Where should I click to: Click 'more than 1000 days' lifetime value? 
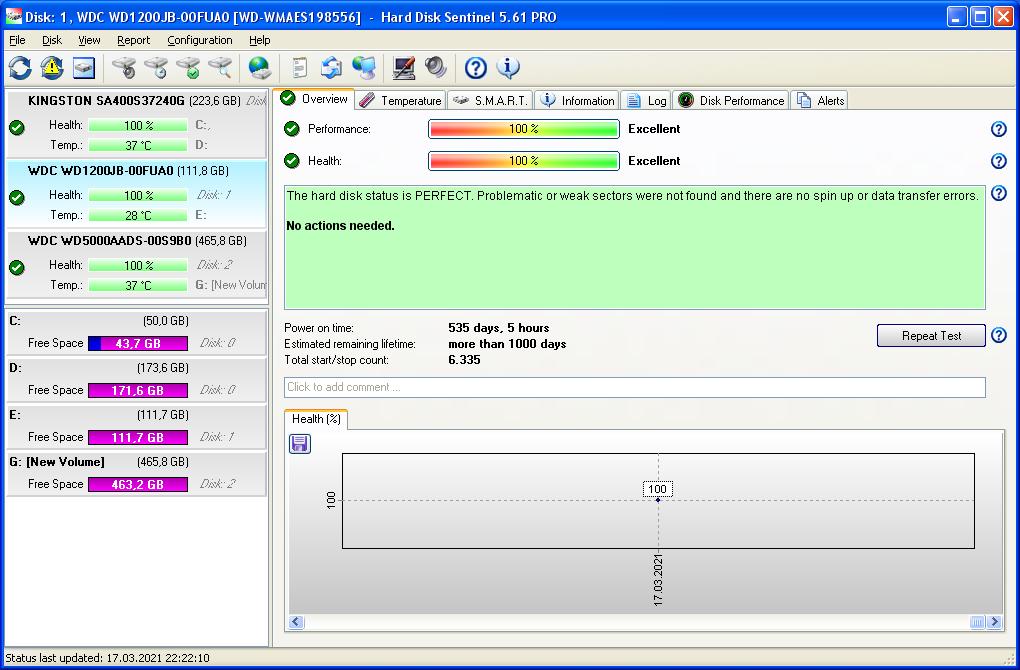(x=507, y=344)
